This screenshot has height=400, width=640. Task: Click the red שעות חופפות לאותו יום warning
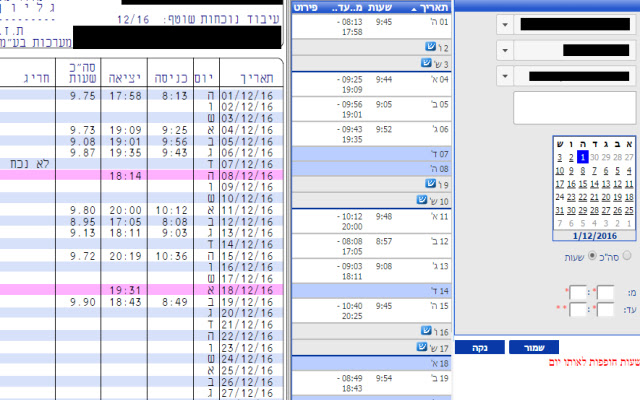pos(594,362)
